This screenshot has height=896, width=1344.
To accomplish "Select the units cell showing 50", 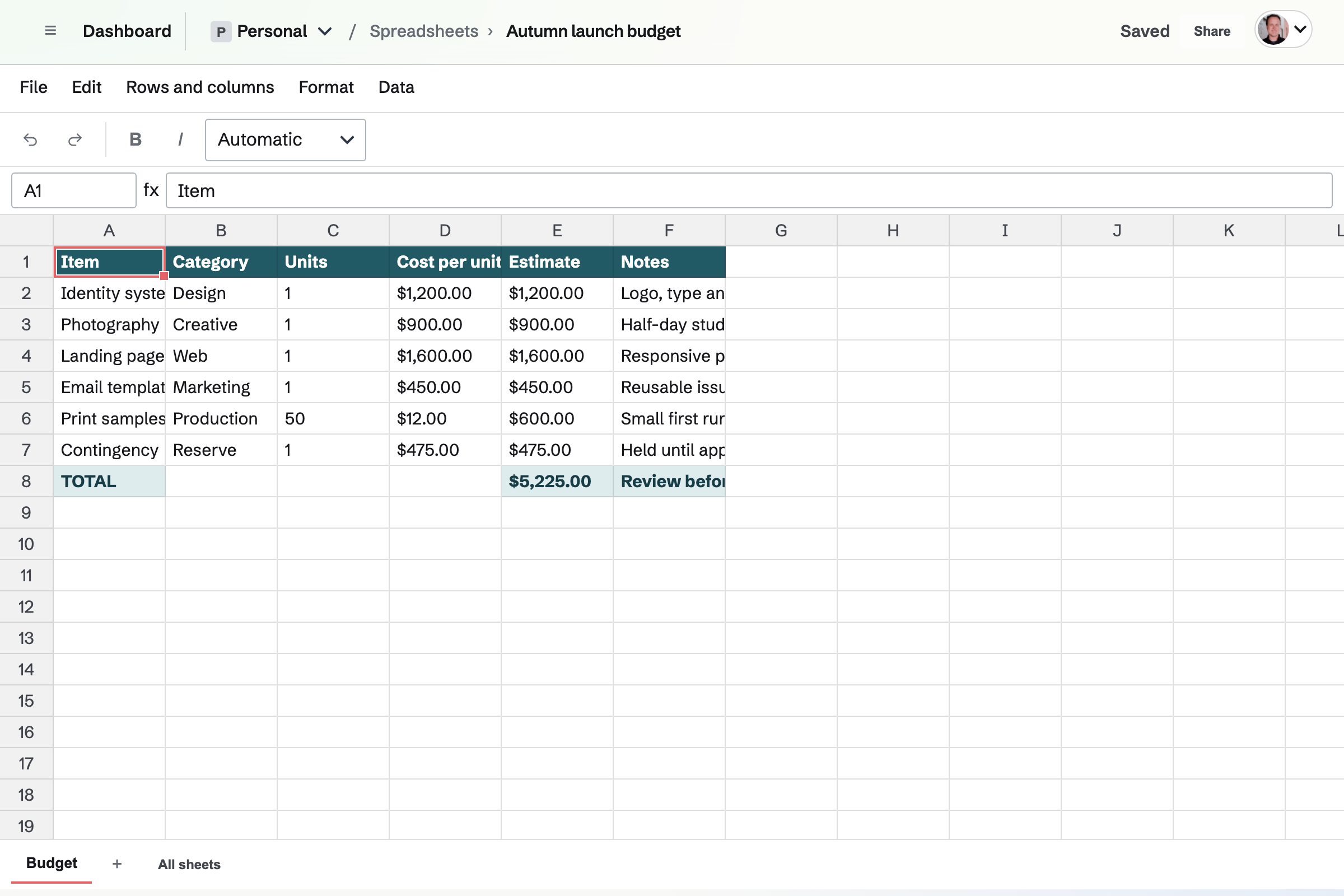I will pyautogui.click(x=333, y=418).
